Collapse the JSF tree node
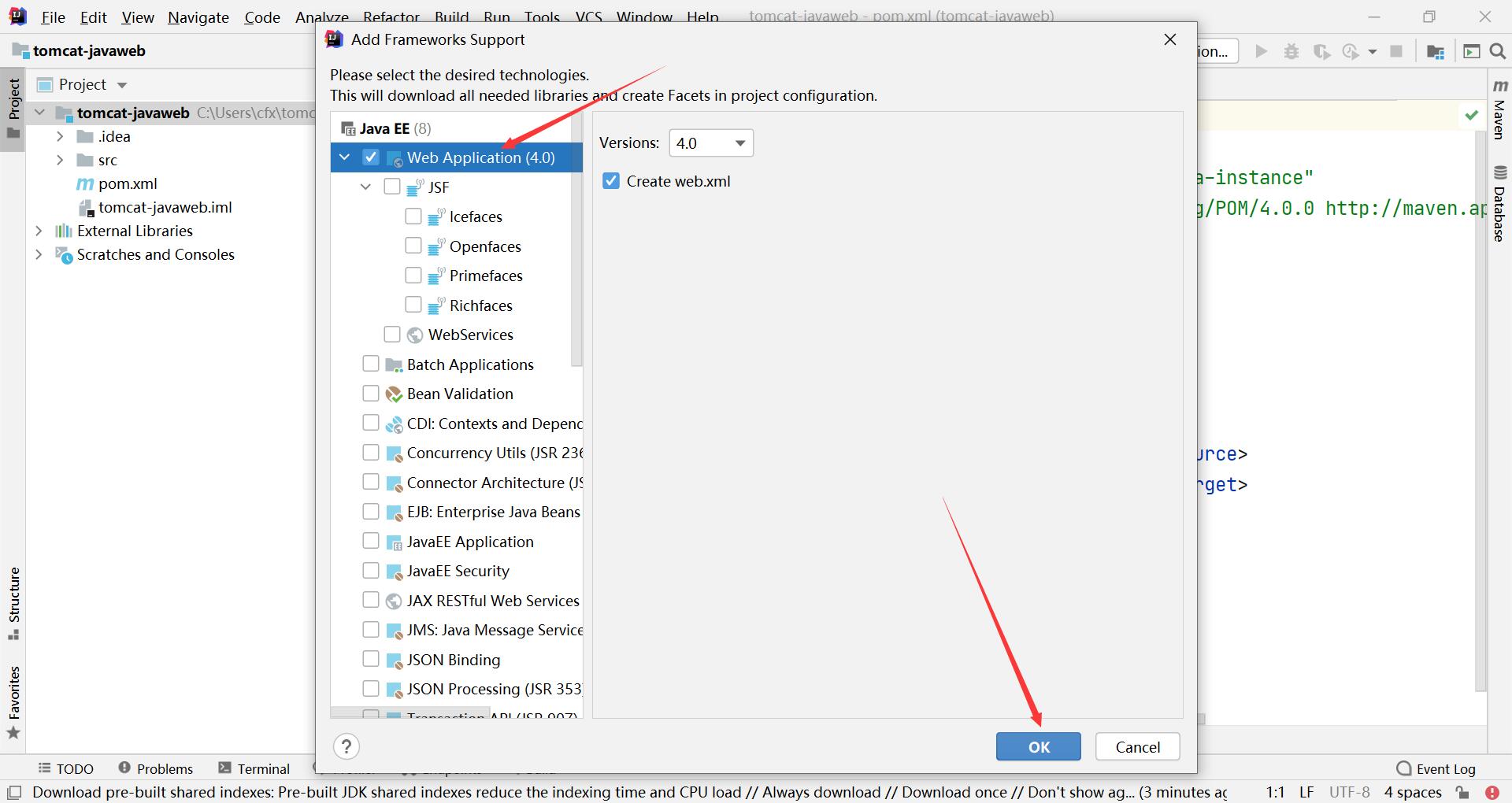This screenshot has width=1512, height=803. [x=366, y=187]
